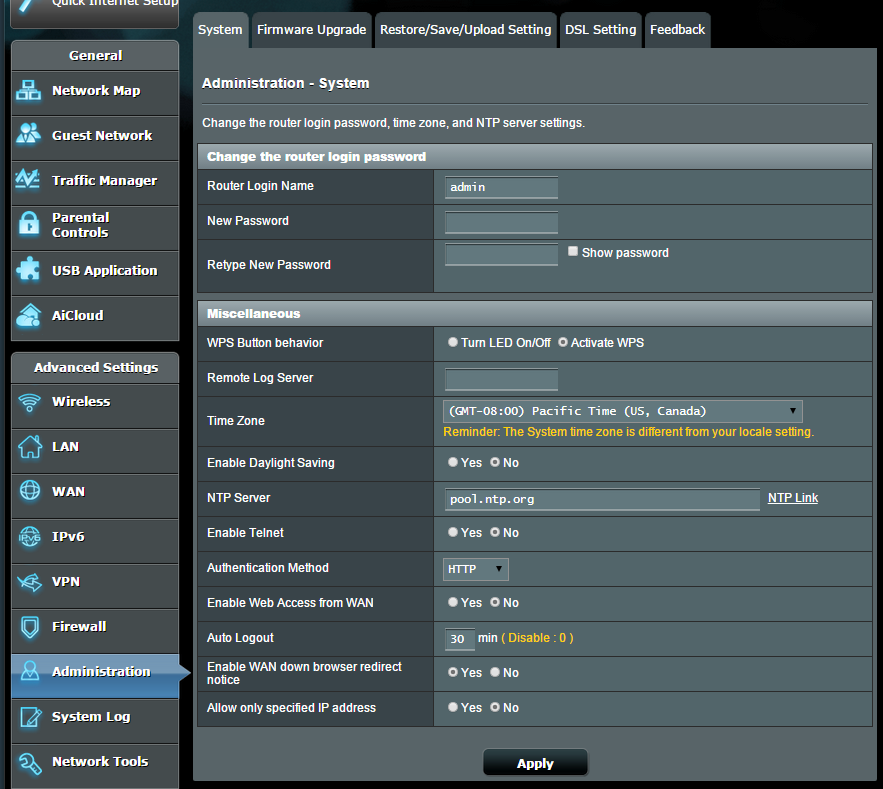Open Network Map icon in sidebar
The image size is (883, 789).
click(x=28, y=90)
